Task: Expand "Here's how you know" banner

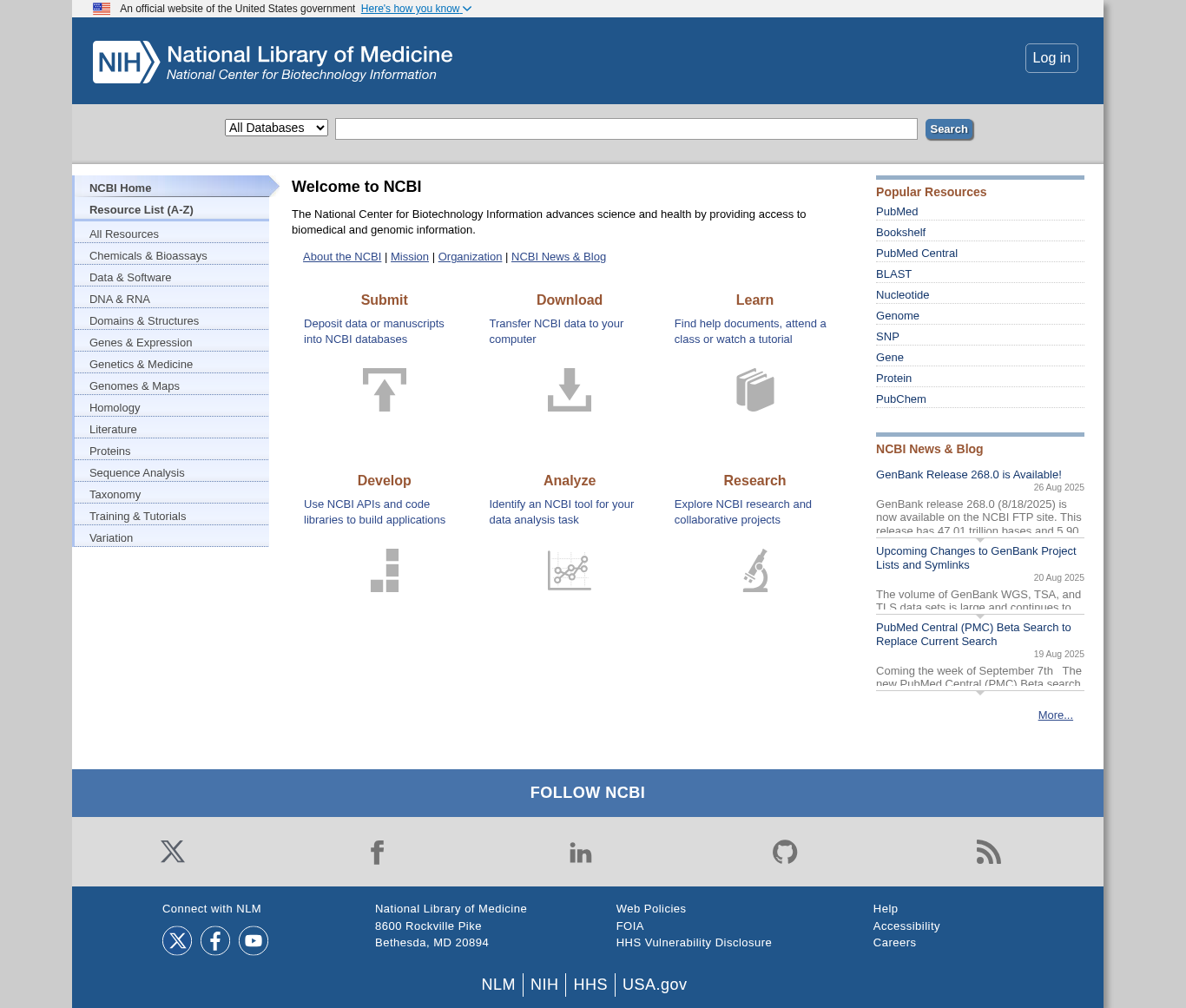Action: [416, 9]
